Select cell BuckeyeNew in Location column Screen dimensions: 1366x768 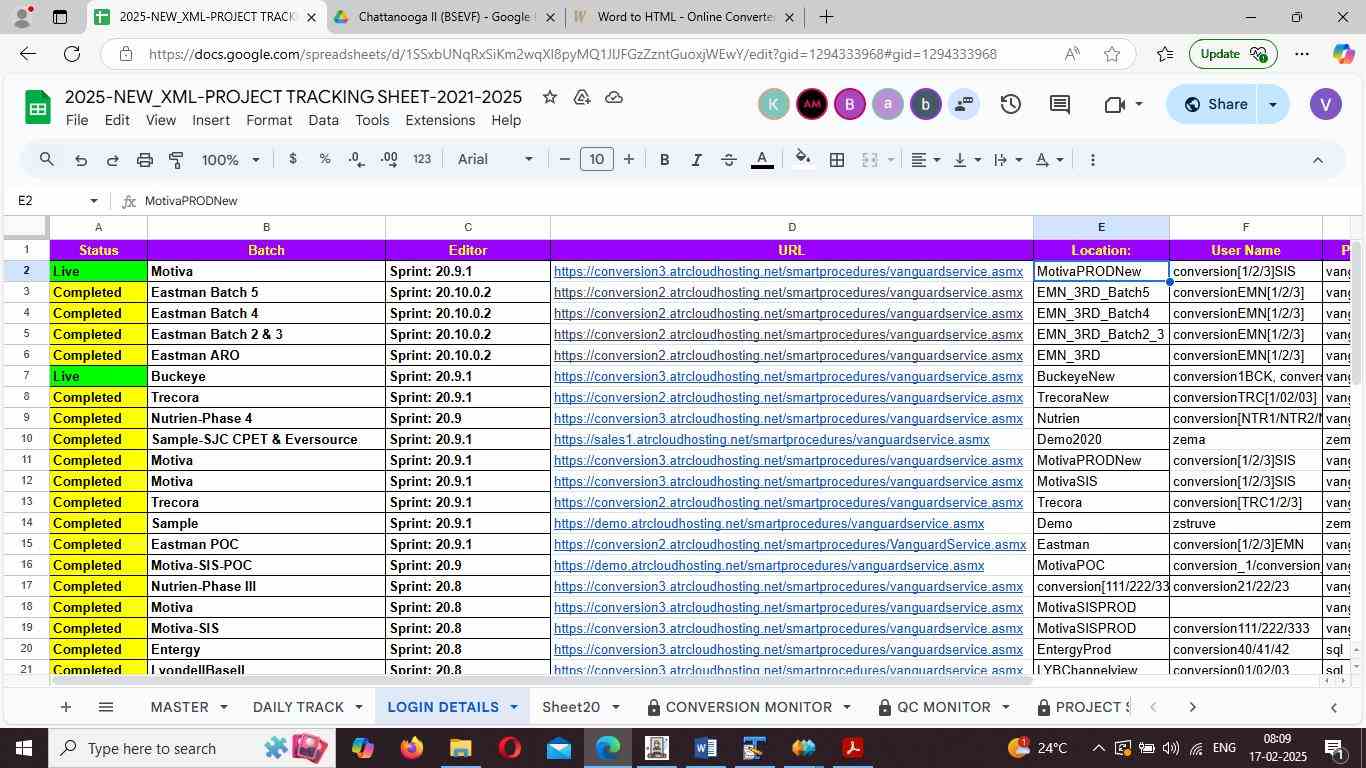1101,376
